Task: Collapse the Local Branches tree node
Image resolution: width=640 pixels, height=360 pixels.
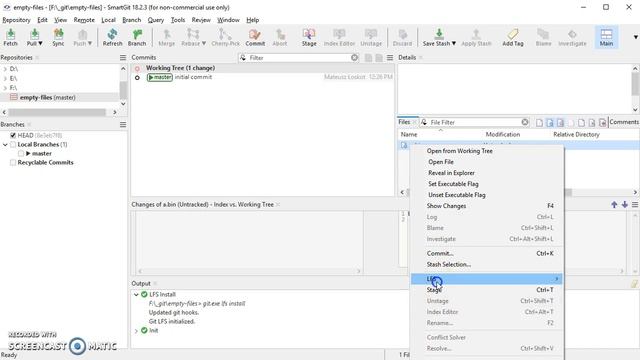Action: [x=5, y=144]
